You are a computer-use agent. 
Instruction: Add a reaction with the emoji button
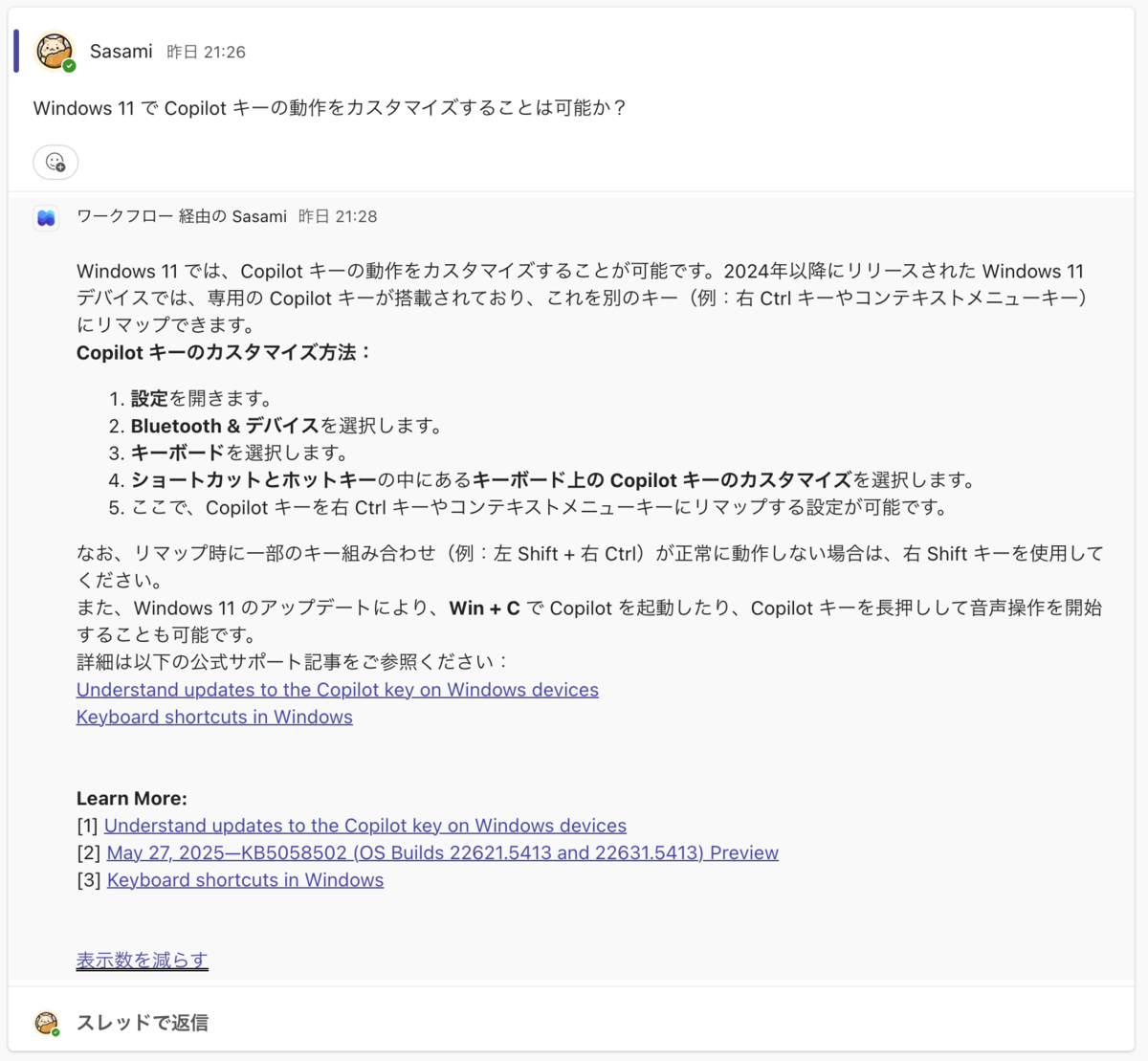click(55, 162)
